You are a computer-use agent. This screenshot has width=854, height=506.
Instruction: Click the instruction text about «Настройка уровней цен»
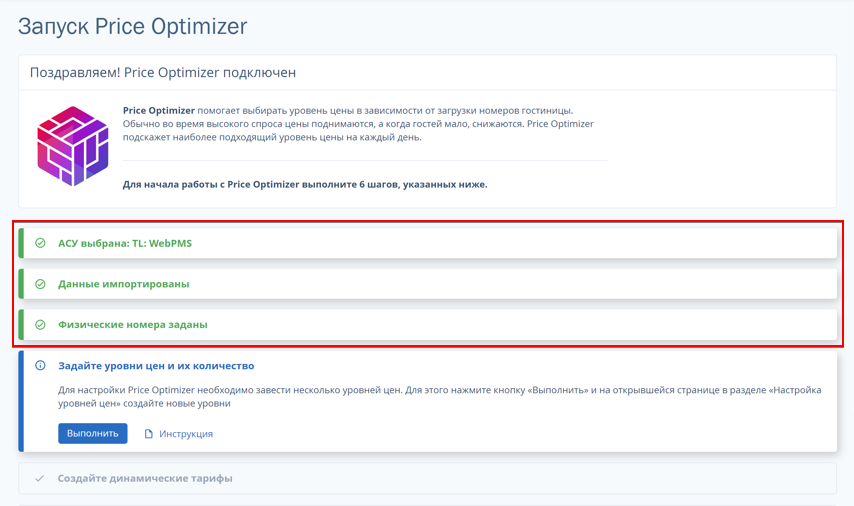(x=440, y=397)
